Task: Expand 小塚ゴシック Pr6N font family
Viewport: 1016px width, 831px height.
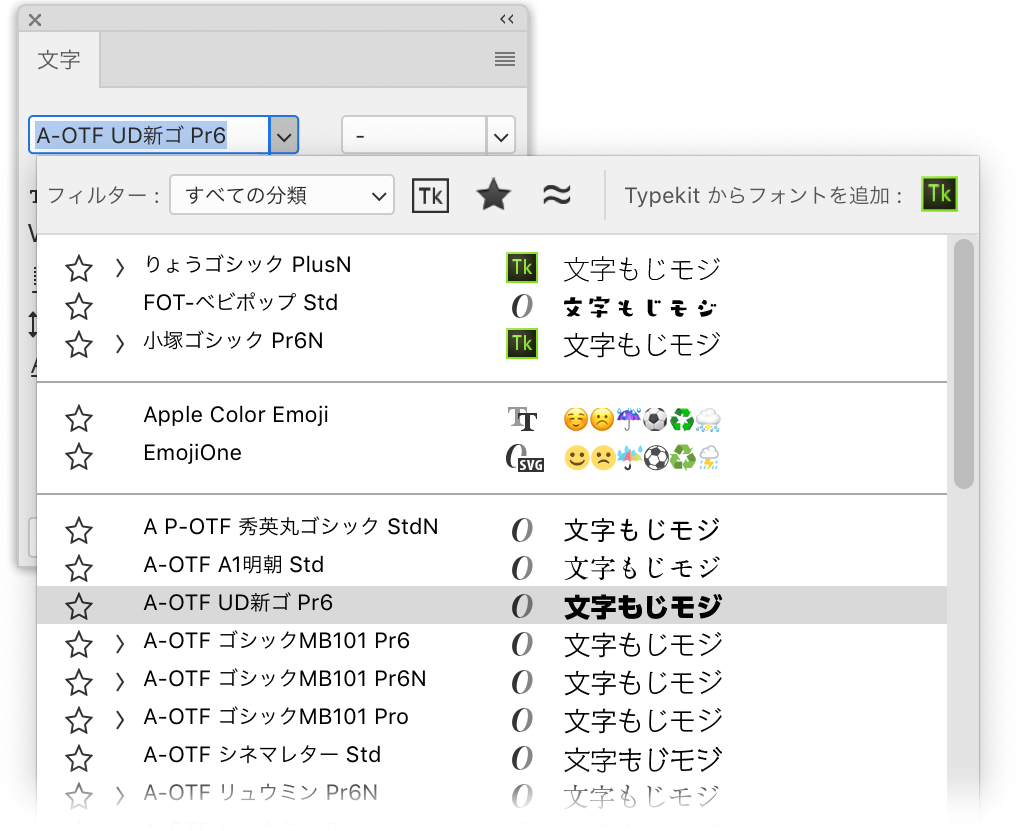Action: click(x=119, y=344)
